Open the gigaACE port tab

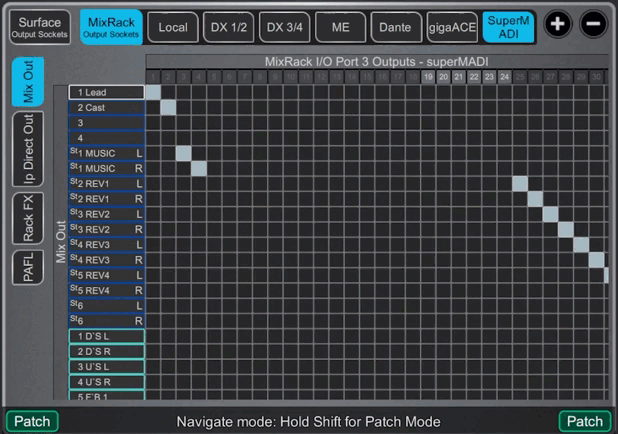(x=452, y=27)
